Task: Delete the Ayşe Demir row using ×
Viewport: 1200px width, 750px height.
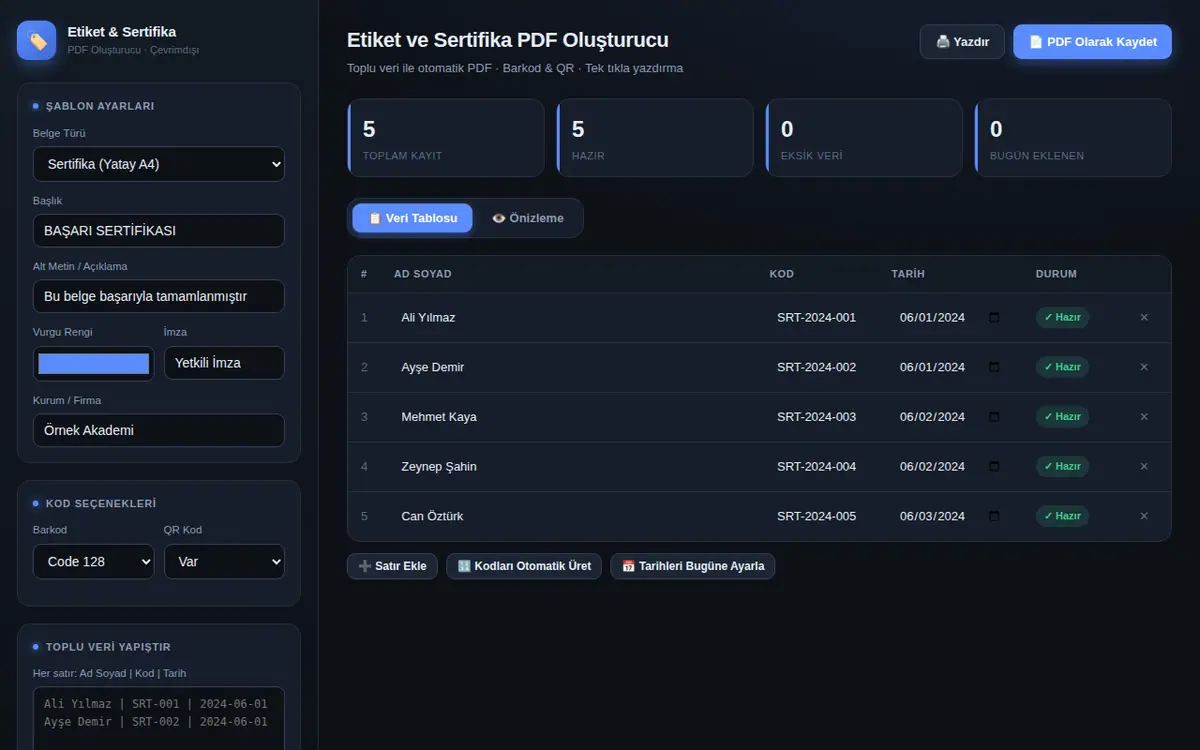Action: (1144, 367)
